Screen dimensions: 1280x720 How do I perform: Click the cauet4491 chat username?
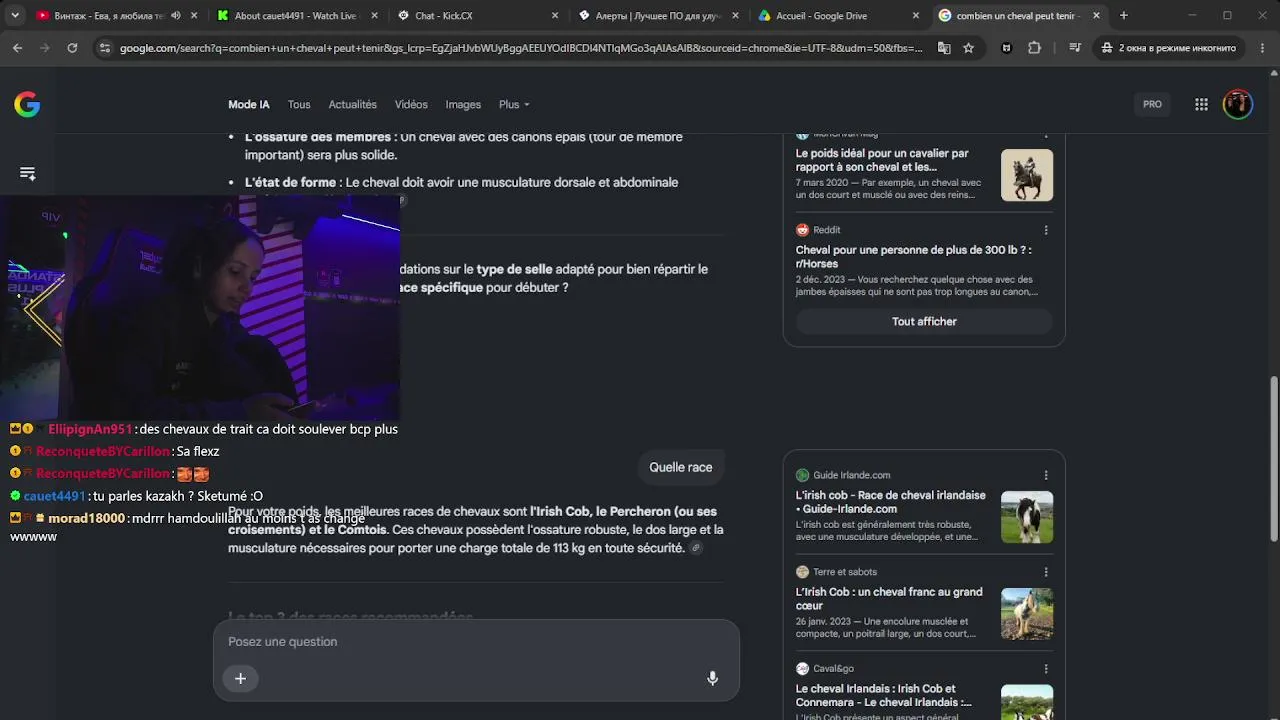(x=55, y=496)
